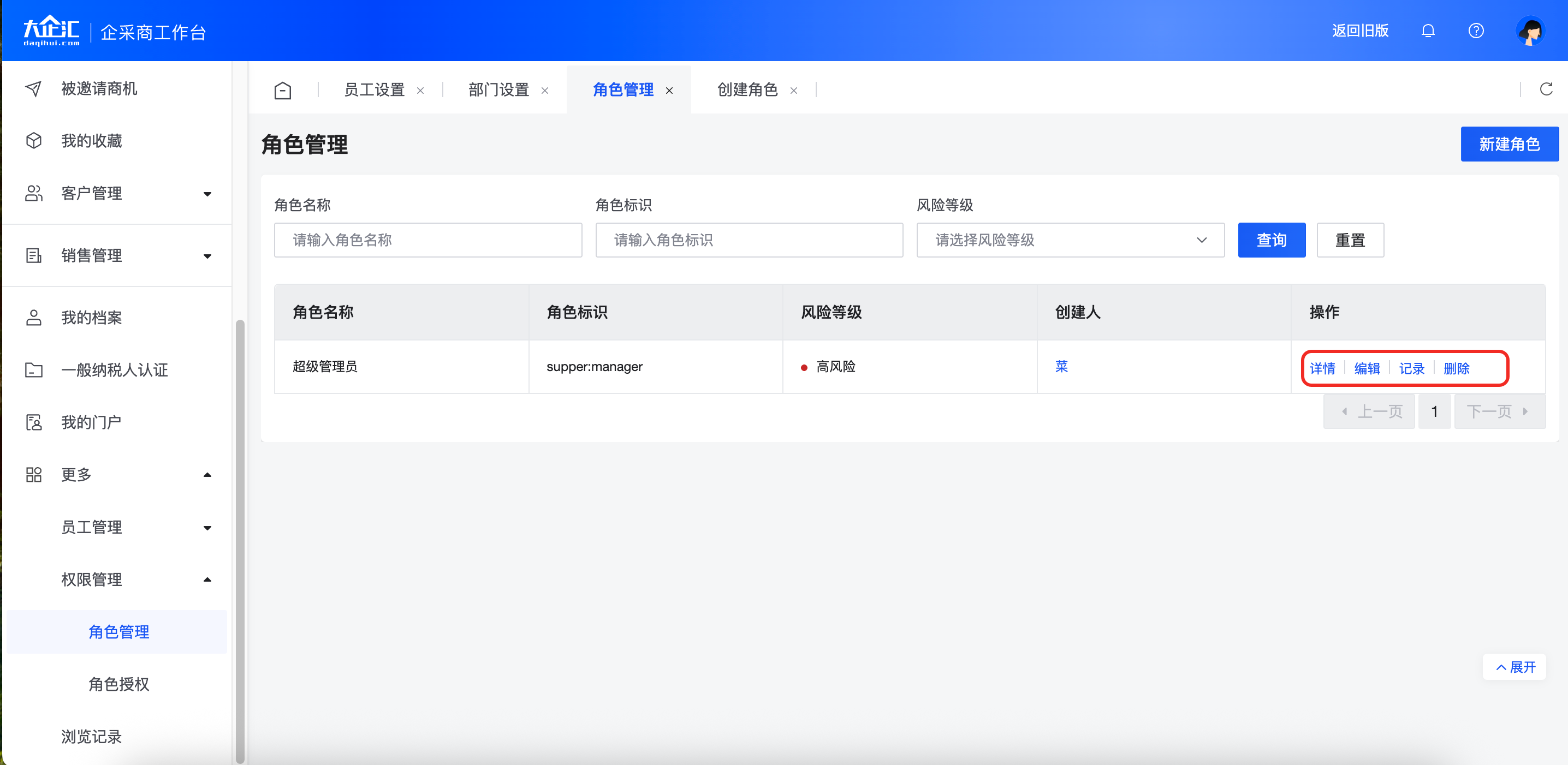This screenshot has height=765, width=1568.
Task: Click the notification bell icon
Action: (x=1427, y=31)
